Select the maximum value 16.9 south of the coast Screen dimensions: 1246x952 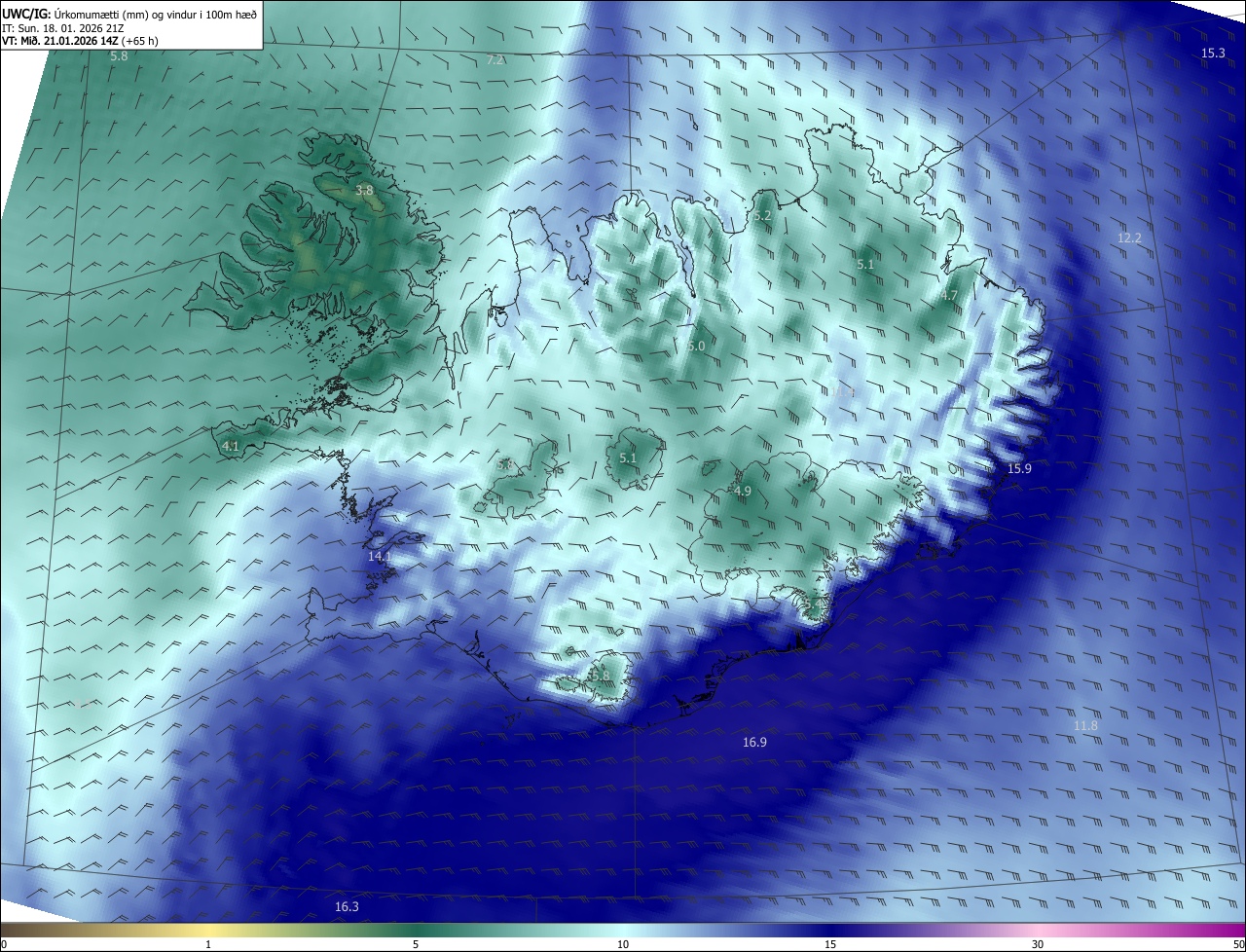754,743
